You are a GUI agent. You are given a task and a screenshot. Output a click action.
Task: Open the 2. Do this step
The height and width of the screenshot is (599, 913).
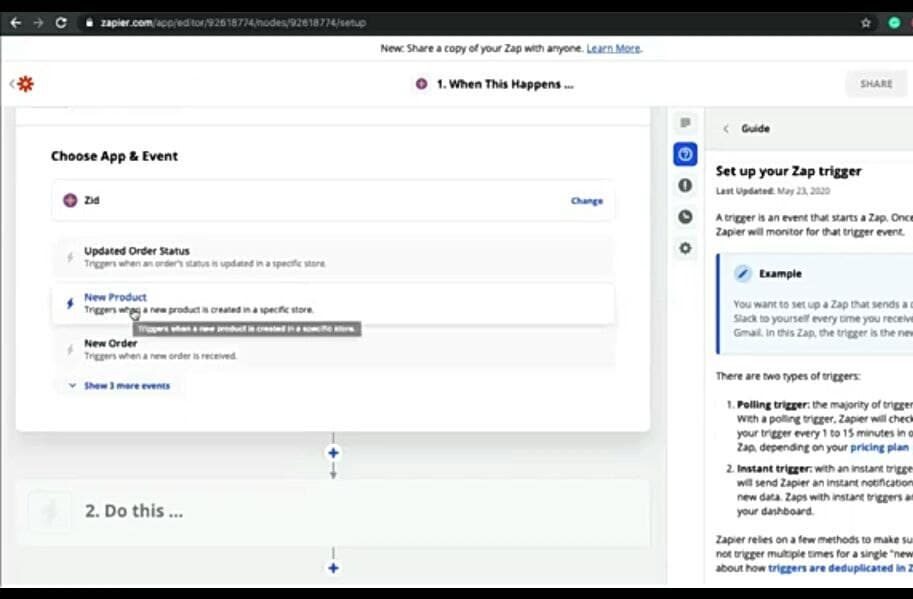[x=333, y=511]
